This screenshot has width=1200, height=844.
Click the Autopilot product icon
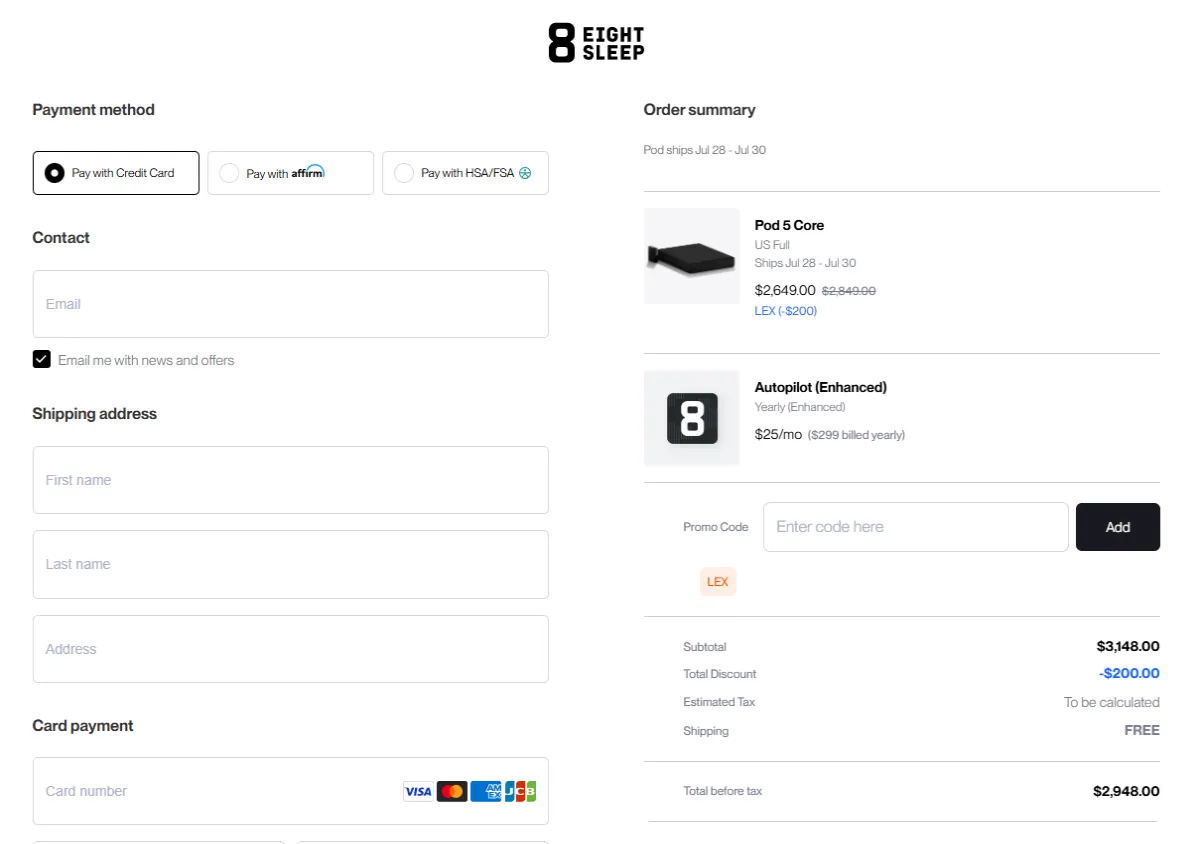[692, 418]
